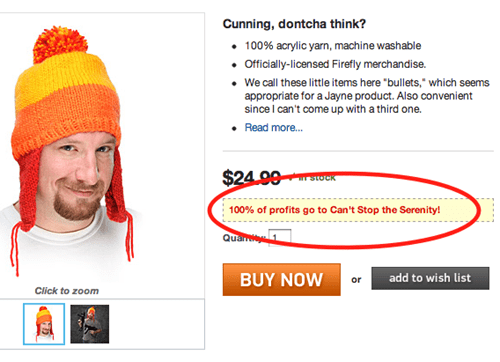500x362 pixels.
Task: Click the $24.99 price text
Action: pyautogui.click(x=251, y=178)
